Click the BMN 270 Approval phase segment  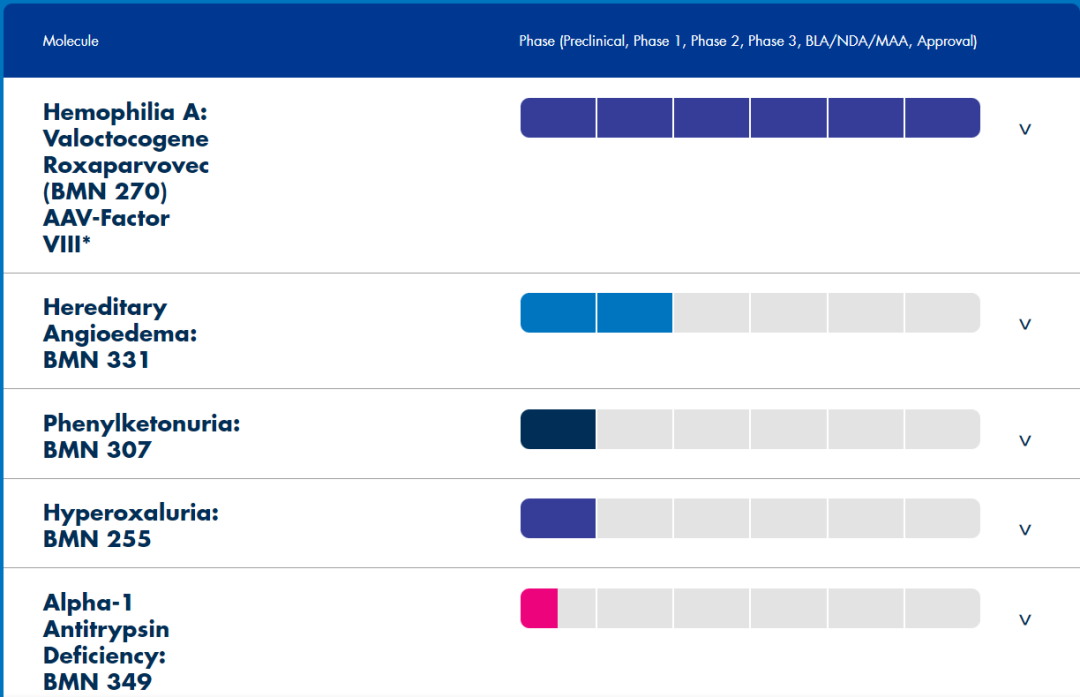pyautogui.click(x=942, y=118)
